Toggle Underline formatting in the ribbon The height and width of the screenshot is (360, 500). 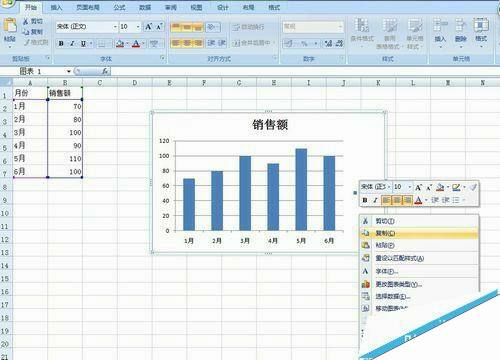pos(83,43)
